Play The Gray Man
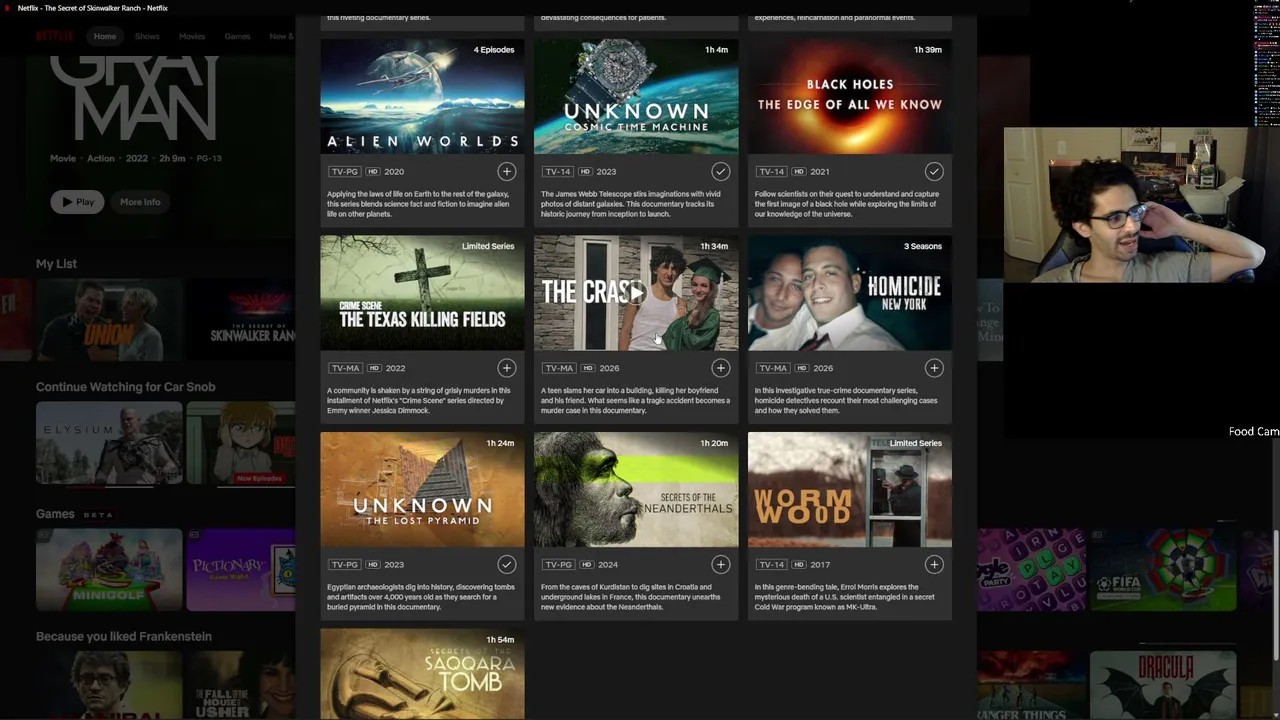Viewport: 1280px width, 720px height. (78, 202)
